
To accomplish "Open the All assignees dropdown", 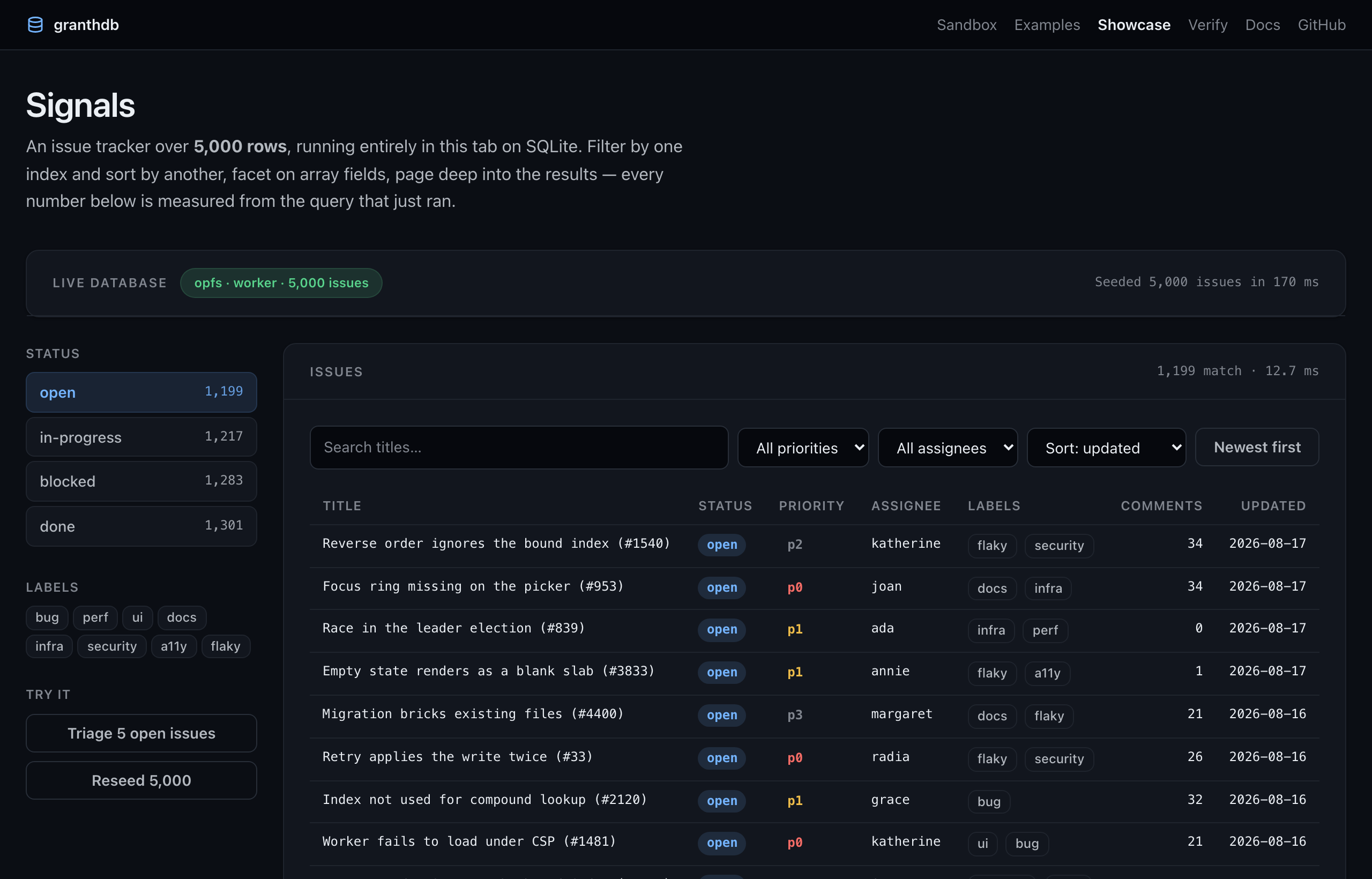I will pyautogui.click(x=948, y=448).
